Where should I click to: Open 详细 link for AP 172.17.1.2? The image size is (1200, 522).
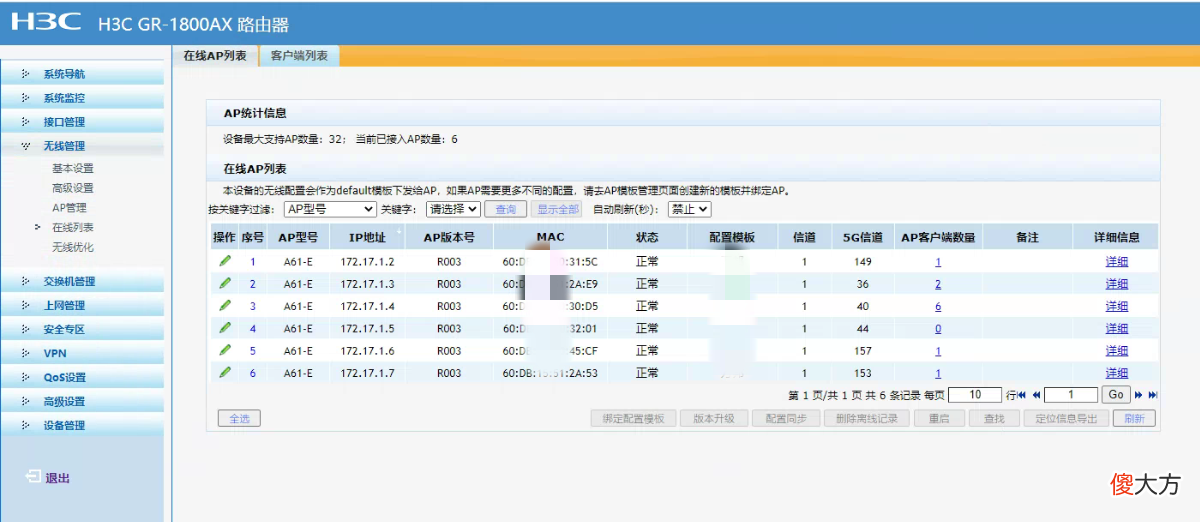pos(1116,262)
